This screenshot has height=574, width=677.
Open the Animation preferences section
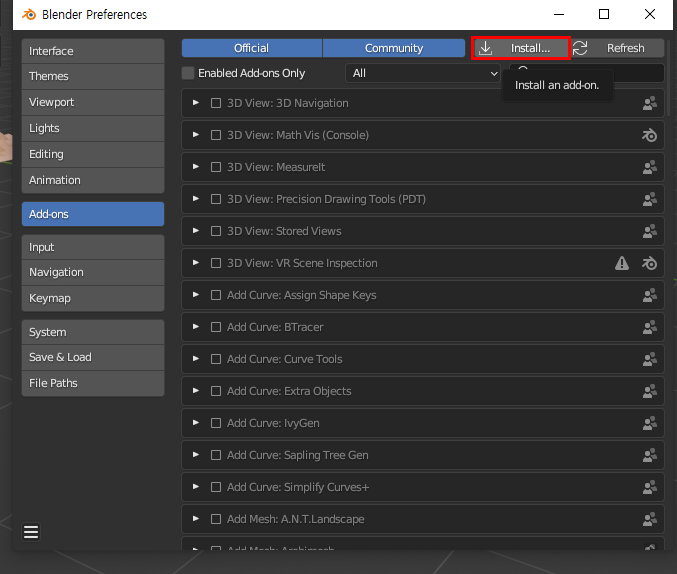click(93, 180)
